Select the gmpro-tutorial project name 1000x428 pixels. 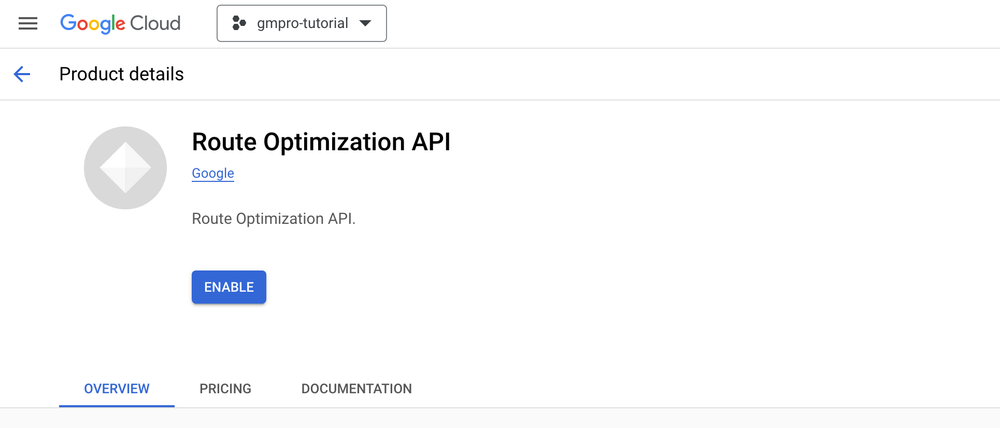coord(302,23)
